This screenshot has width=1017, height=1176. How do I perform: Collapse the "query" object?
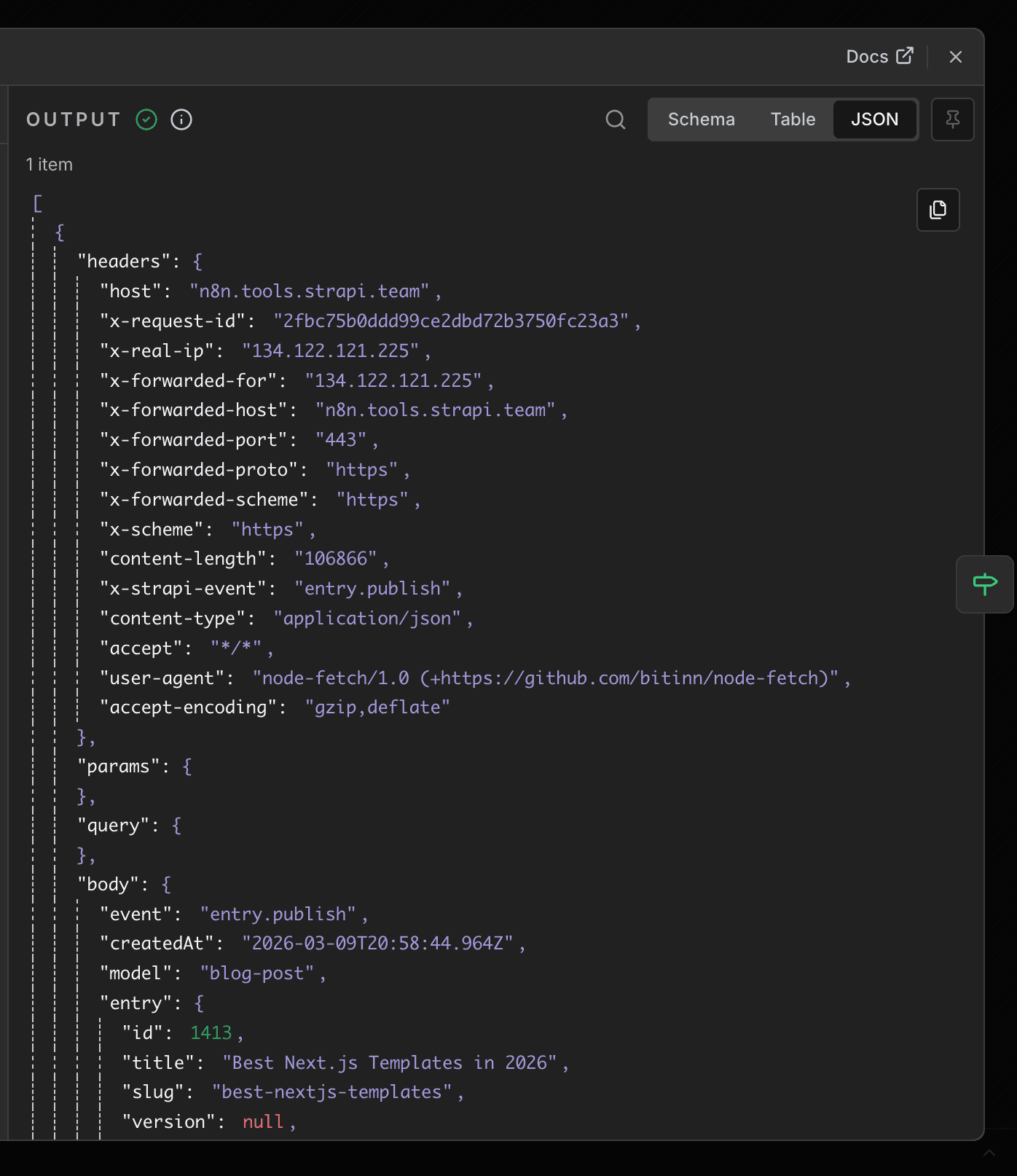click(176, 826)
